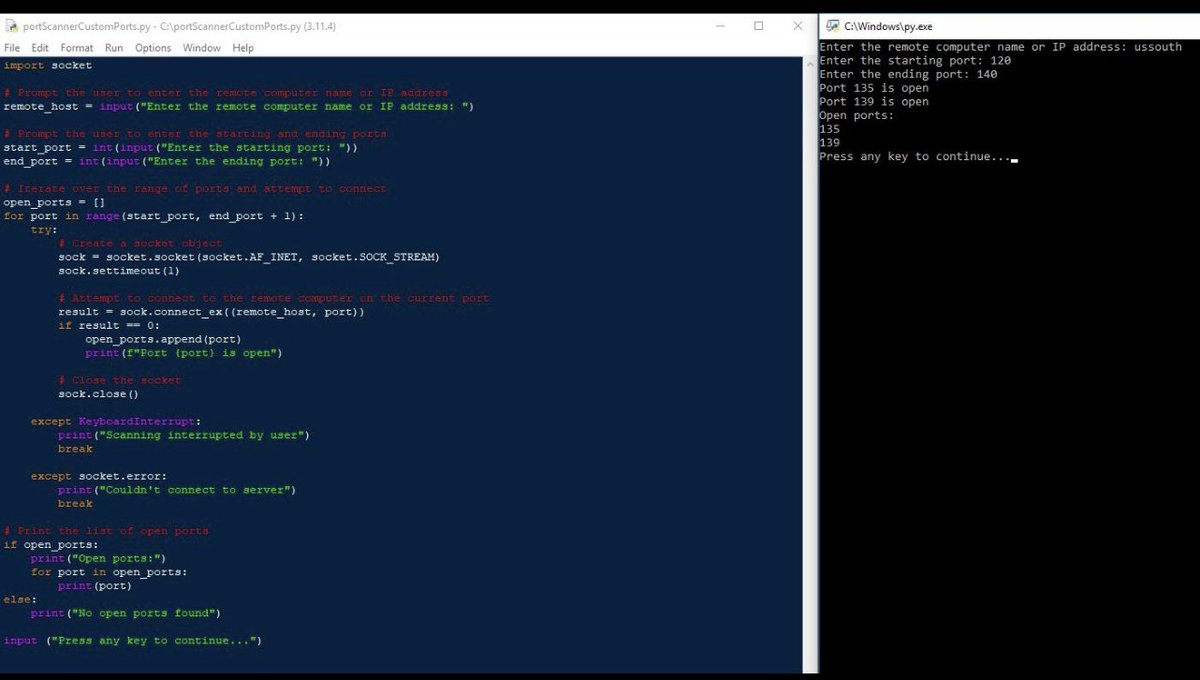1200x680 pixels.
Task: Click console output 'Port 139 is open'
Action: click(x=874, y=102)
